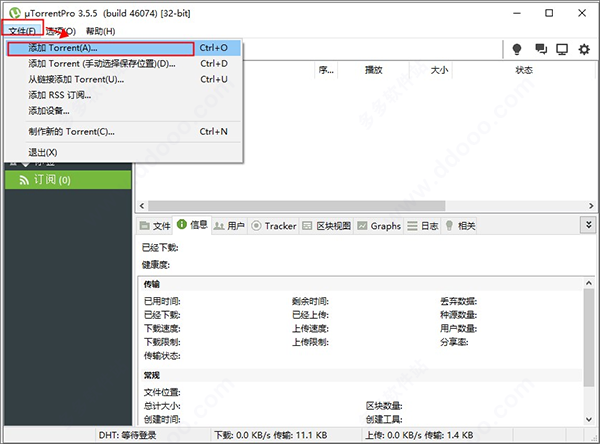Click the remote monitor toolbar icon

562,49
